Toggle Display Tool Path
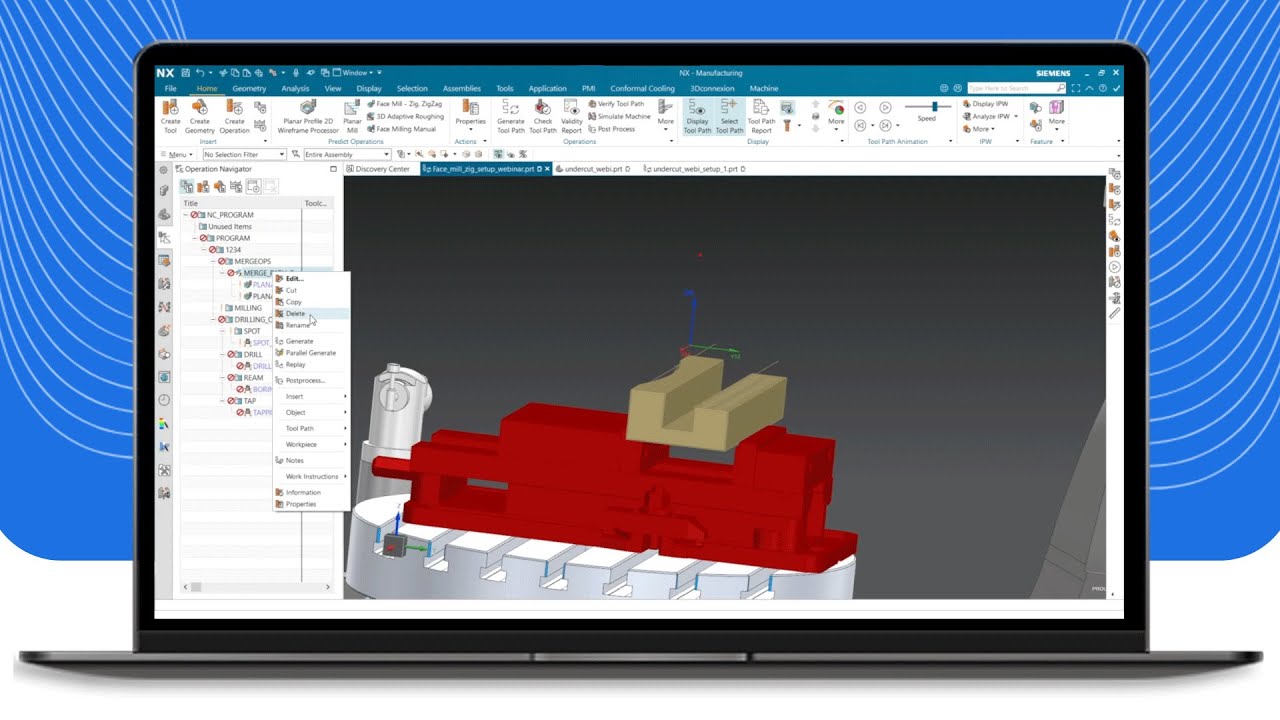The height and width of the screenshot is (720, 1280). click(697, 116)
